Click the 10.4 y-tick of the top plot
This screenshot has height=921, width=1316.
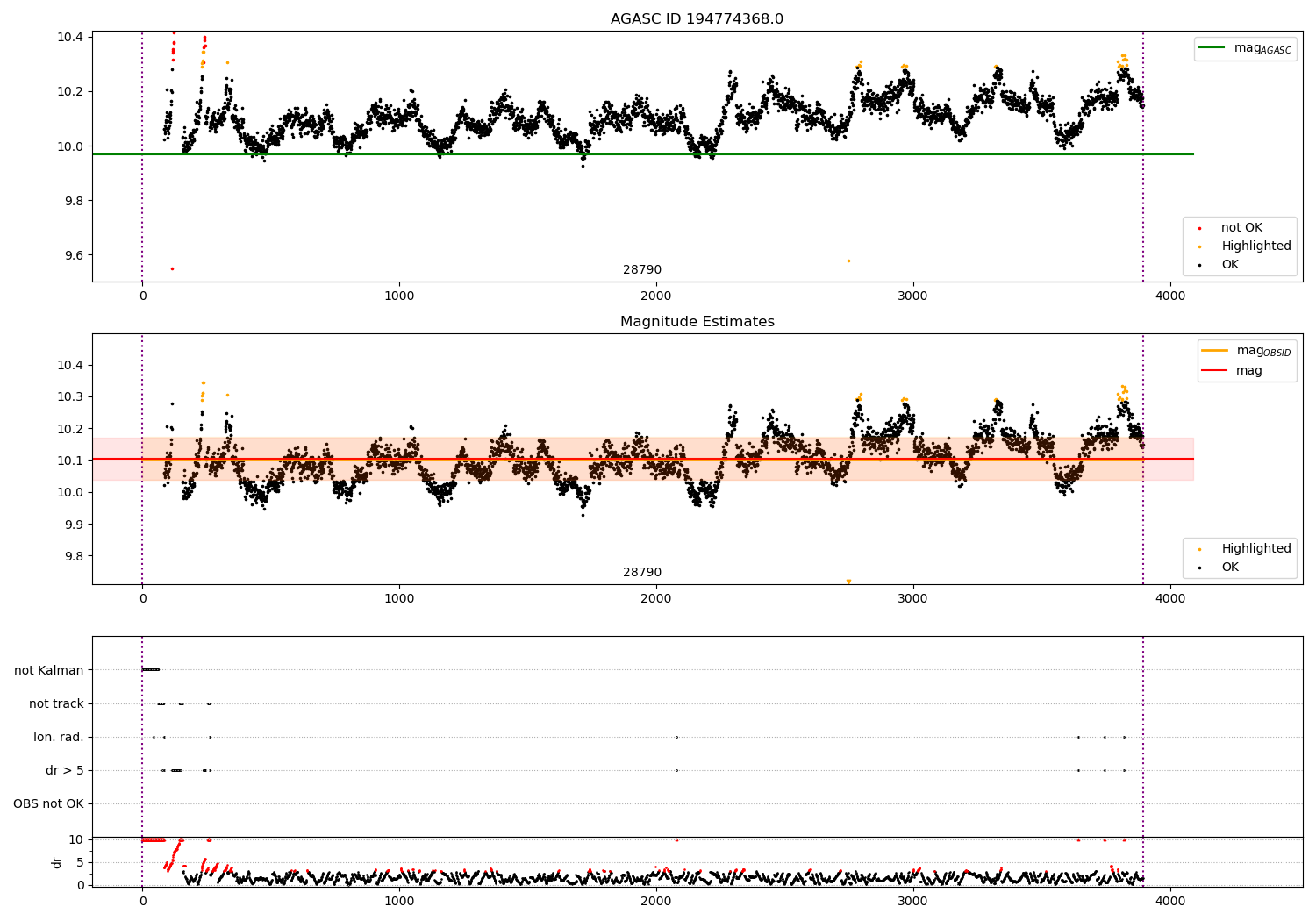[70, 37]
